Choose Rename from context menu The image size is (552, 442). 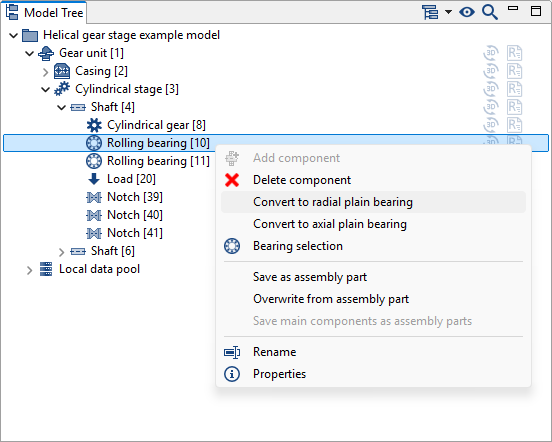pyautogui.click(x=373, y=352)
